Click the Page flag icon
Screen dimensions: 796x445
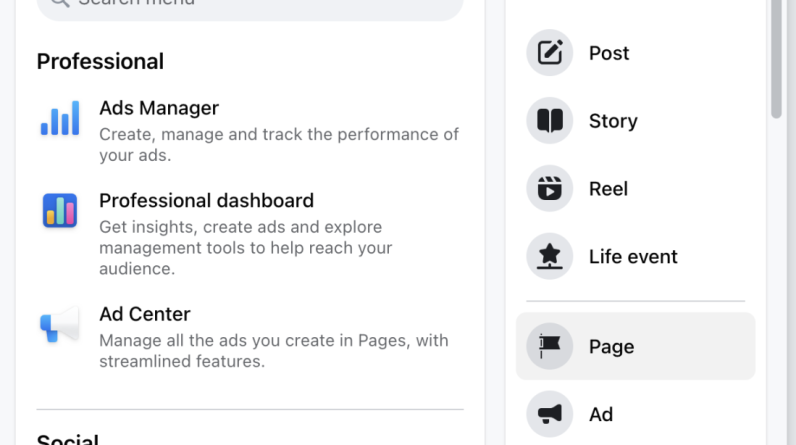(550, 347)
